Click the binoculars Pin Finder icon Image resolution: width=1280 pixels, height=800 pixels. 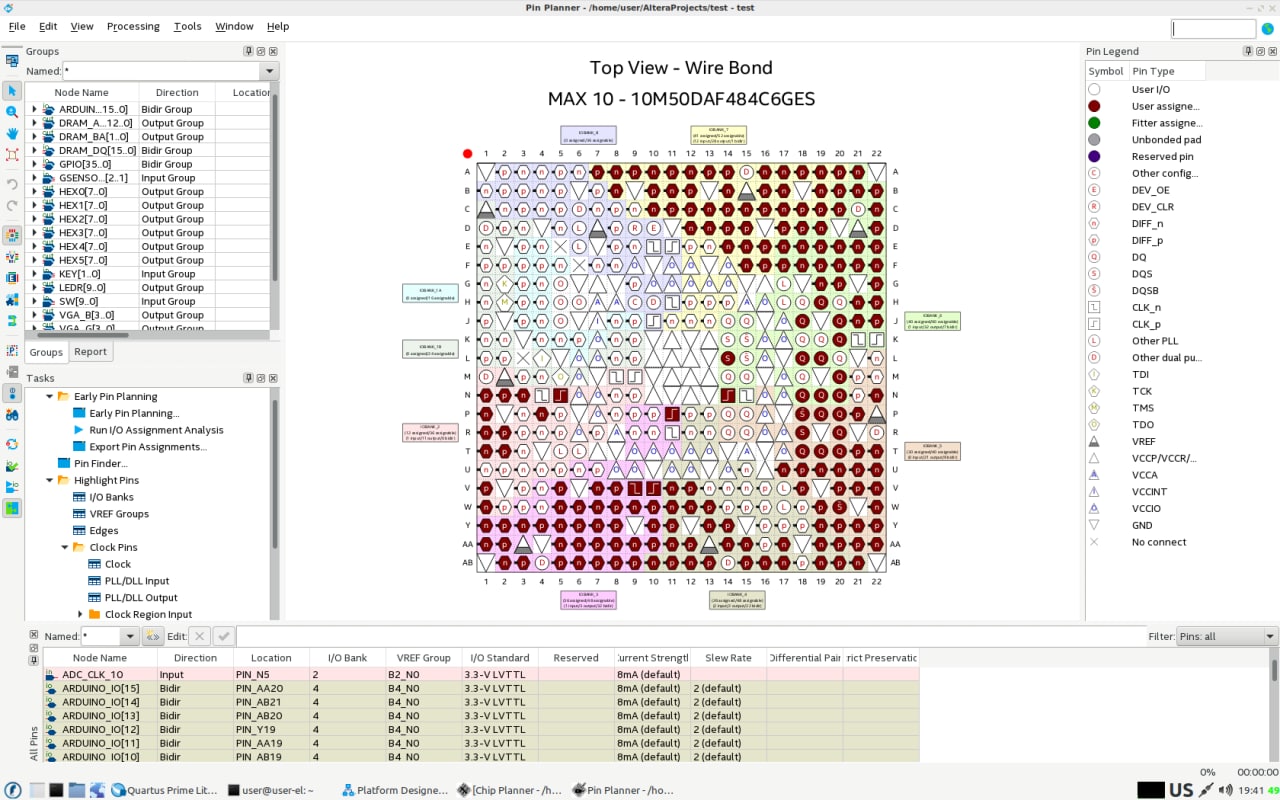click(x=12, y=414)
